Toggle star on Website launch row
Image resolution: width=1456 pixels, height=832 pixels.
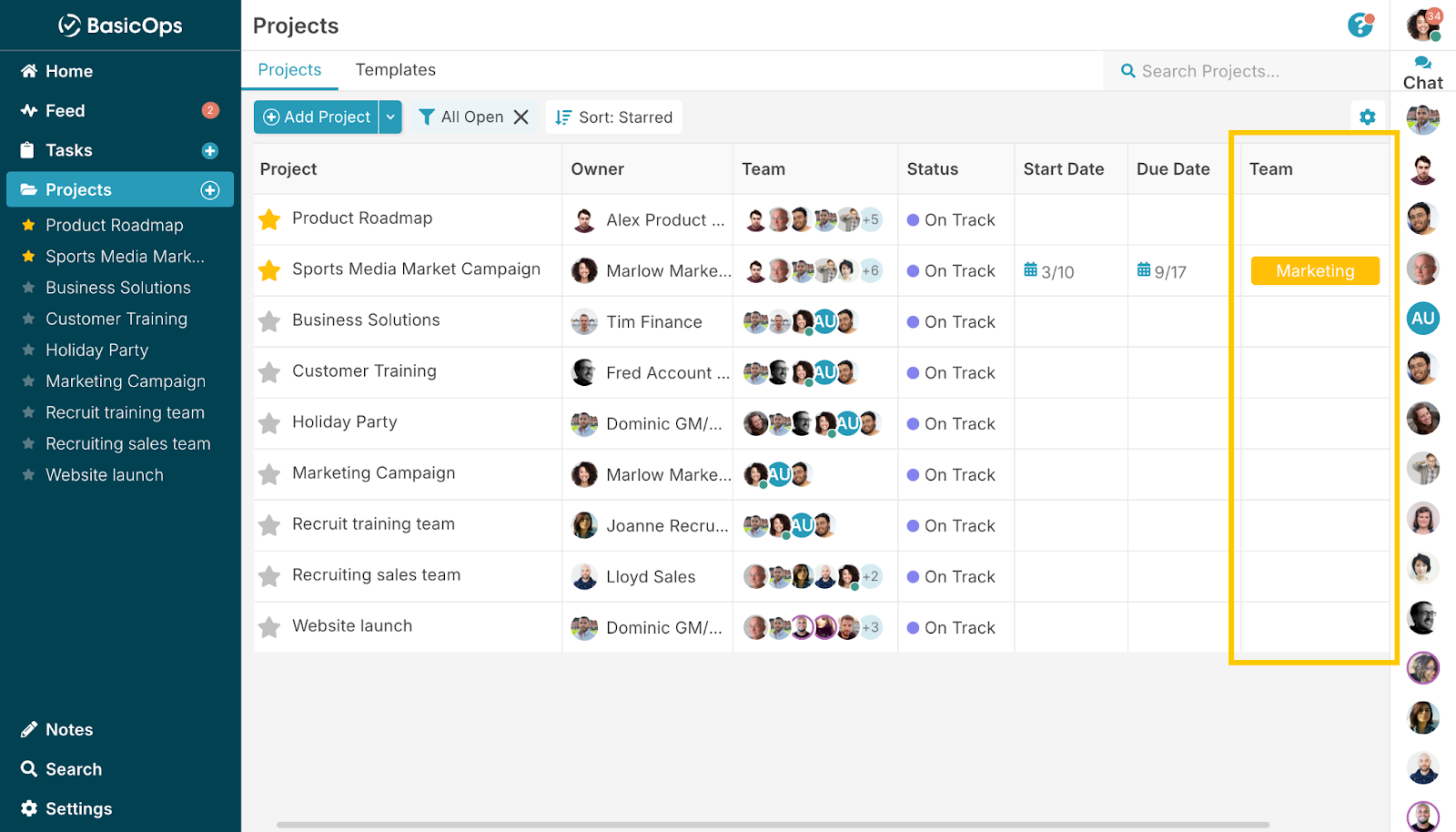[x=269, y=627]
